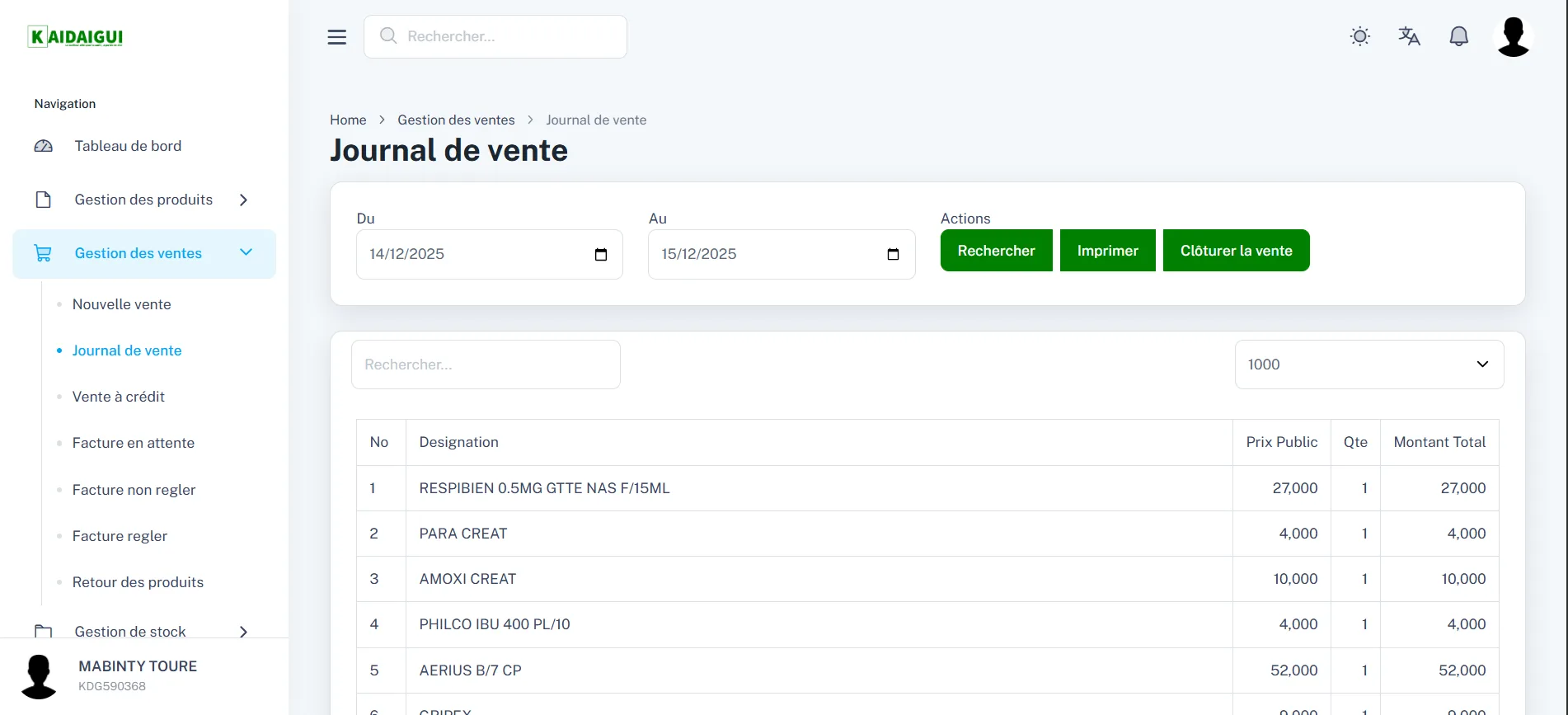
Task: Open notifications bell icon
Action: [x=1459, y=36]
